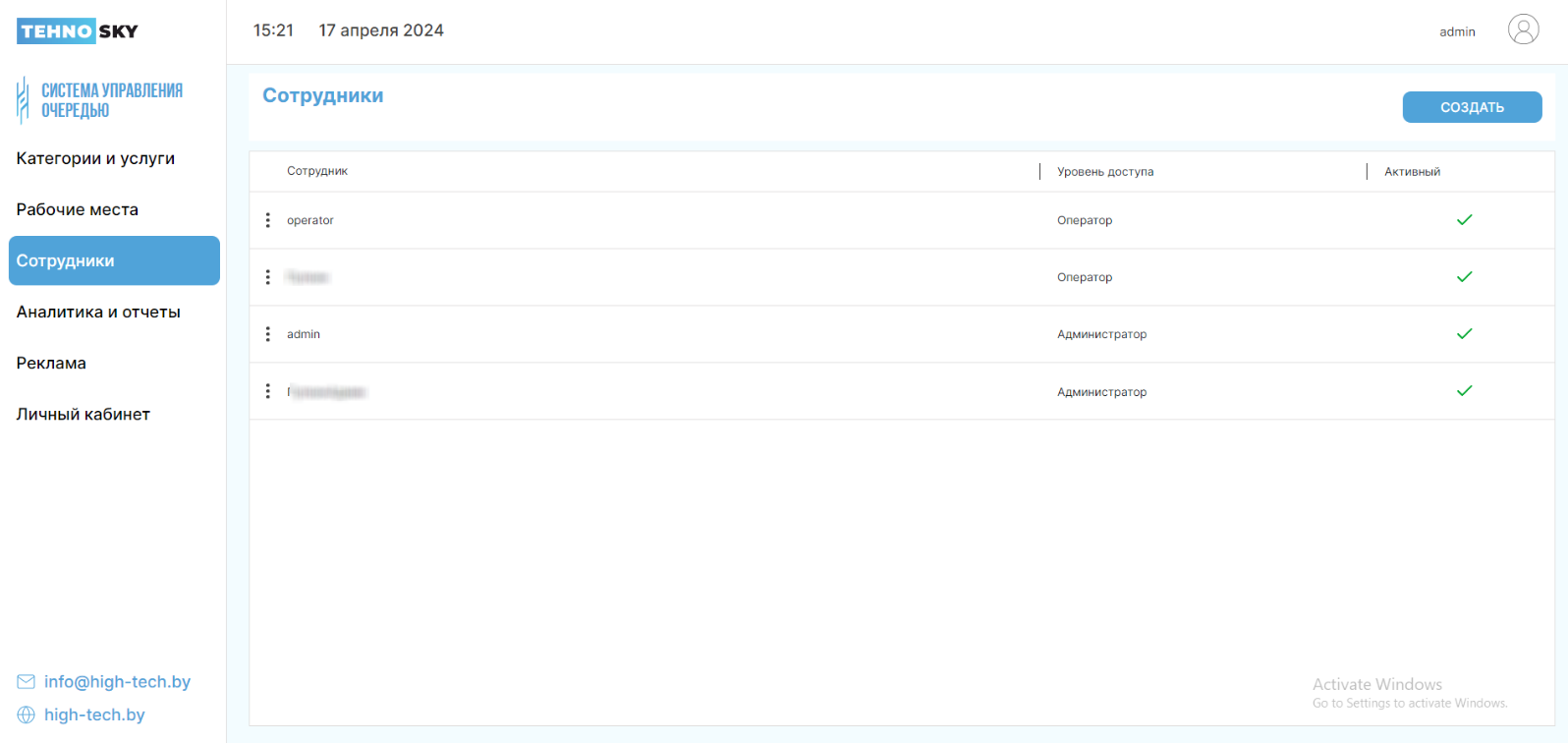Toggle active checkmark for admin

tap(1464, 334)
